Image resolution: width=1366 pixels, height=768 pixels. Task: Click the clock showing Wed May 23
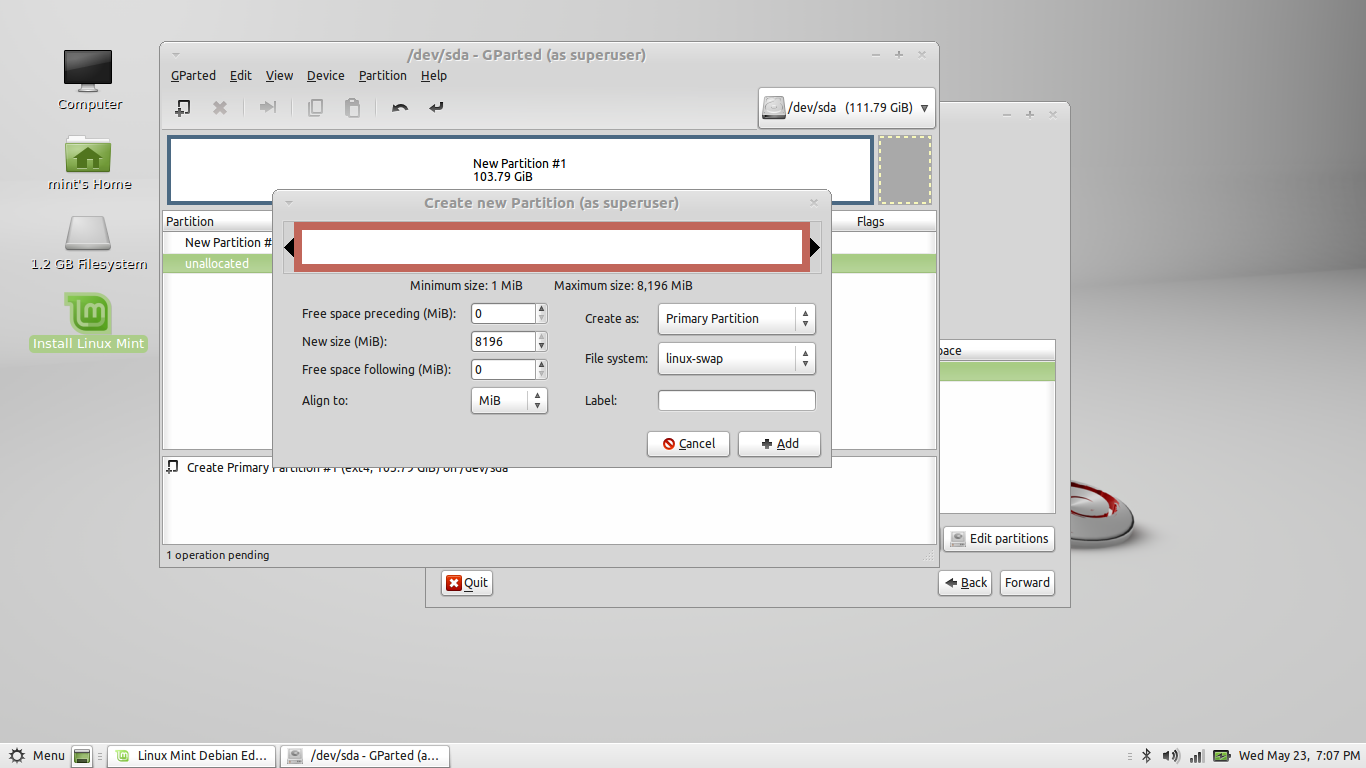tap(1298, 756)
